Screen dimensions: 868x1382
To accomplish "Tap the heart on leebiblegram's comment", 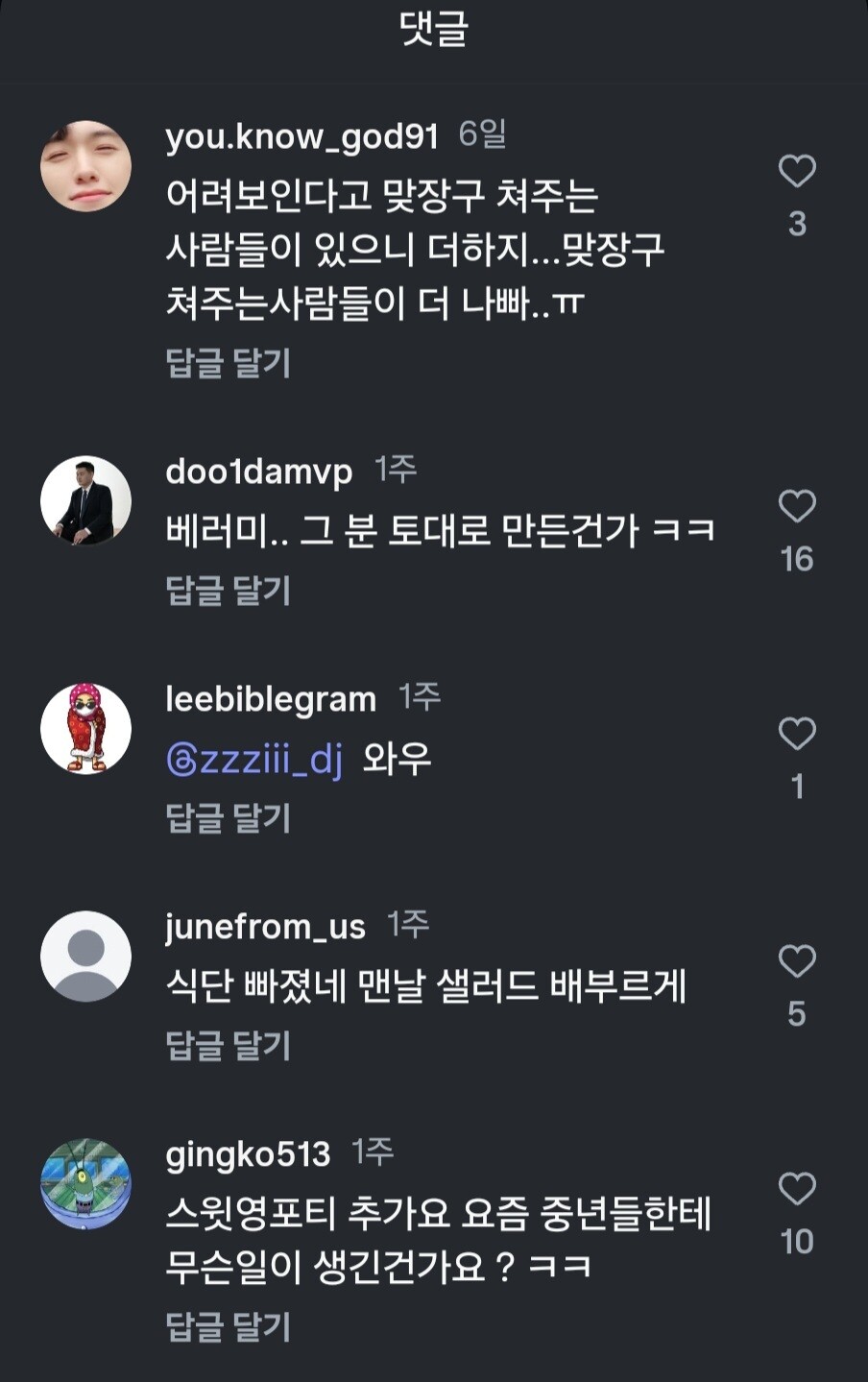I will point(796,734).
